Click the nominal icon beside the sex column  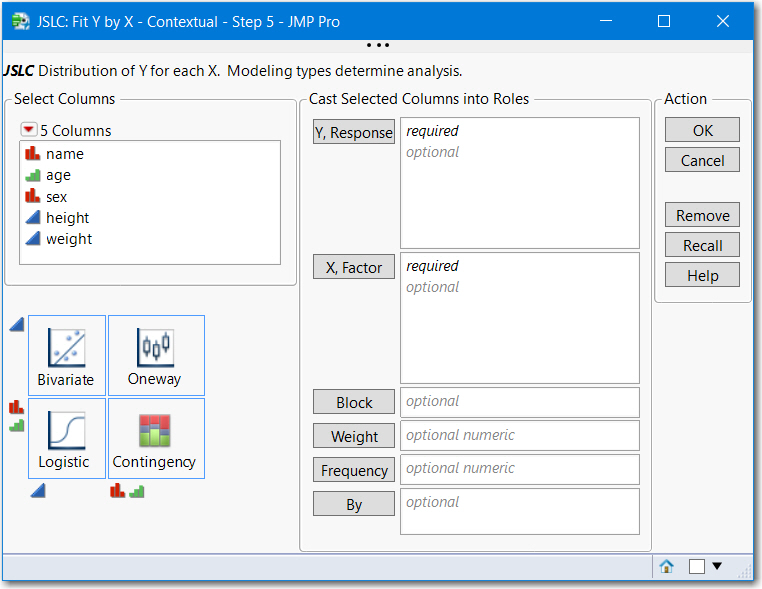pos(33,196)
